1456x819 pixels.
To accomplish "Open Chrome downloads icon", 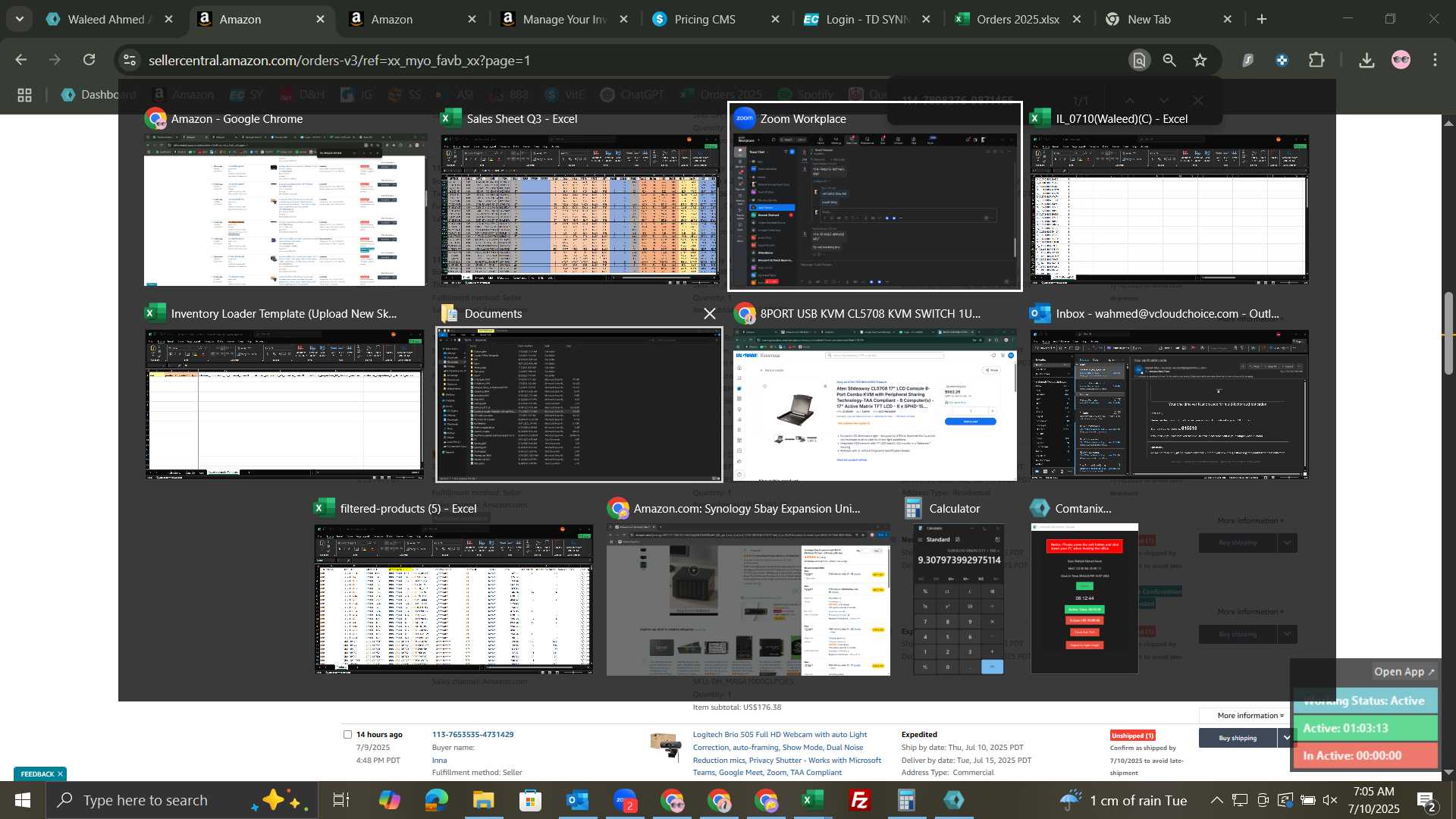I will click(x=1367, y=60).
